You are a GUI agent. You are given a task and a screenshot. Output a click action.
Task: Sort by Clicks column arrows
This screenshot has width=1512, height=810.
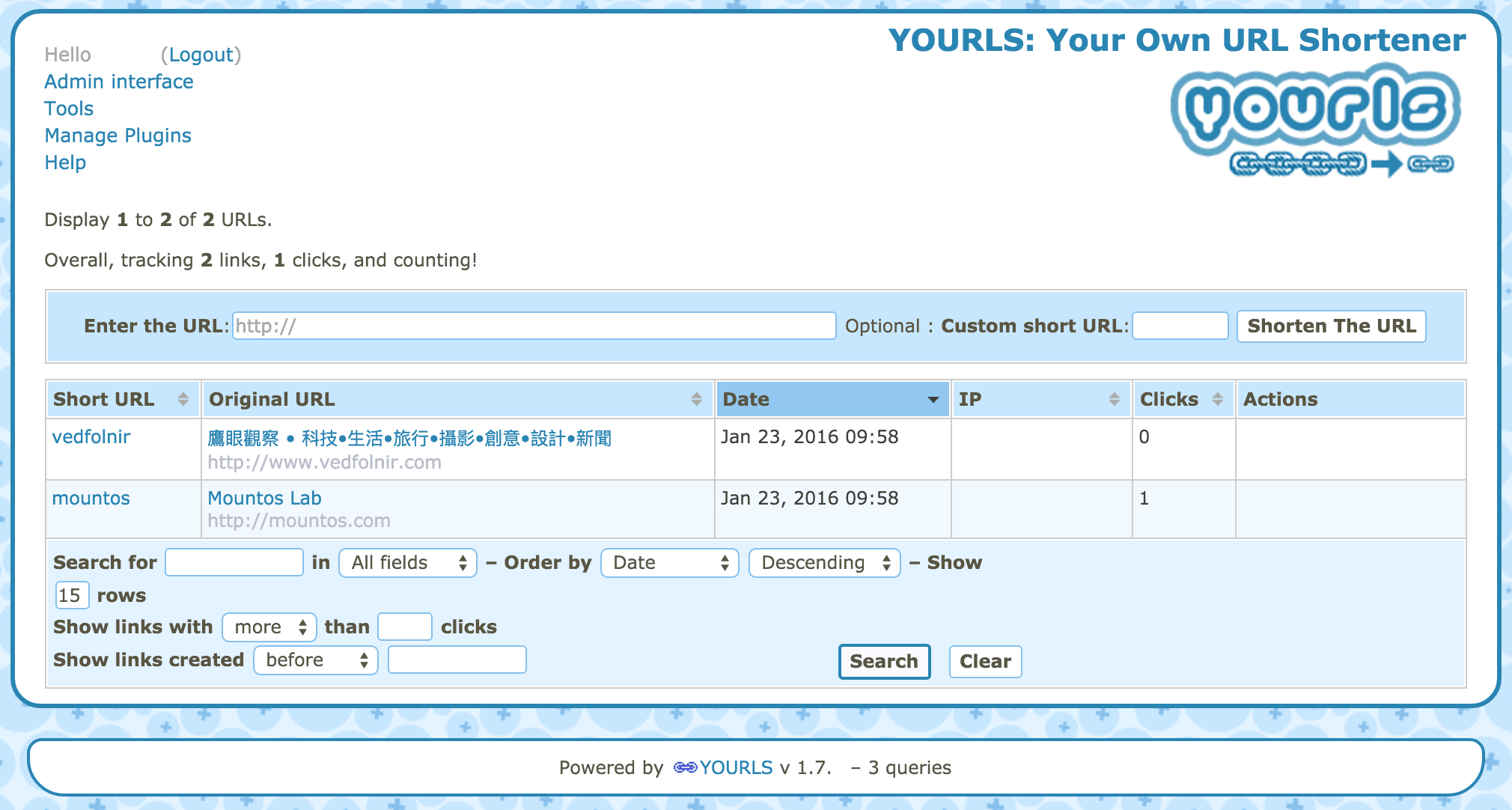(1218, 399)
